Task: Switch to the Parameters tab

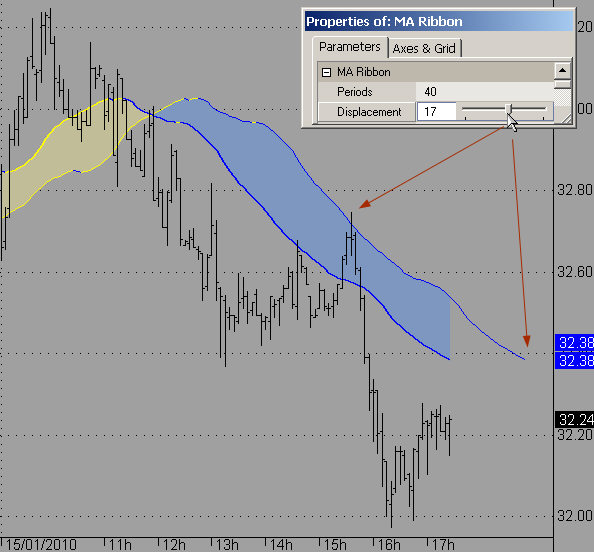Action: (350, 47)
